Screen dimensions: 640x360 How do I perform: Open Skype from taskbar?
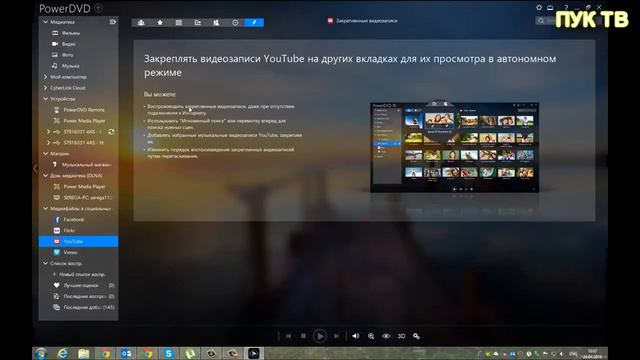click(x=169, y=353)
